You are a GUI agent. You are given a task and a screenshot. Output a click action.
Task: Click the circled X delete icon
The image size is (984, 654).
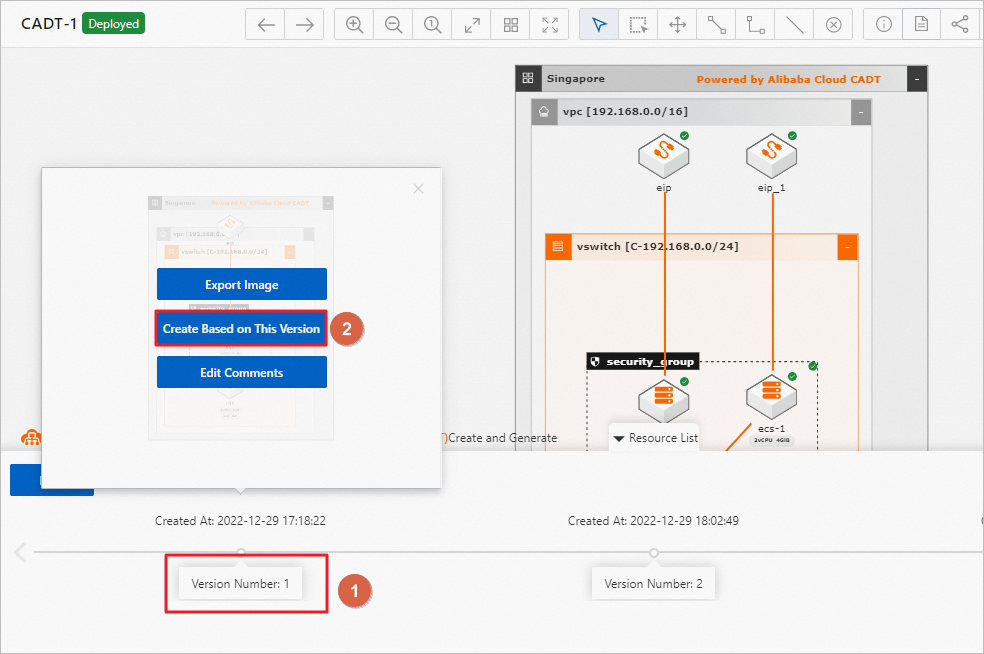(833, 24)
